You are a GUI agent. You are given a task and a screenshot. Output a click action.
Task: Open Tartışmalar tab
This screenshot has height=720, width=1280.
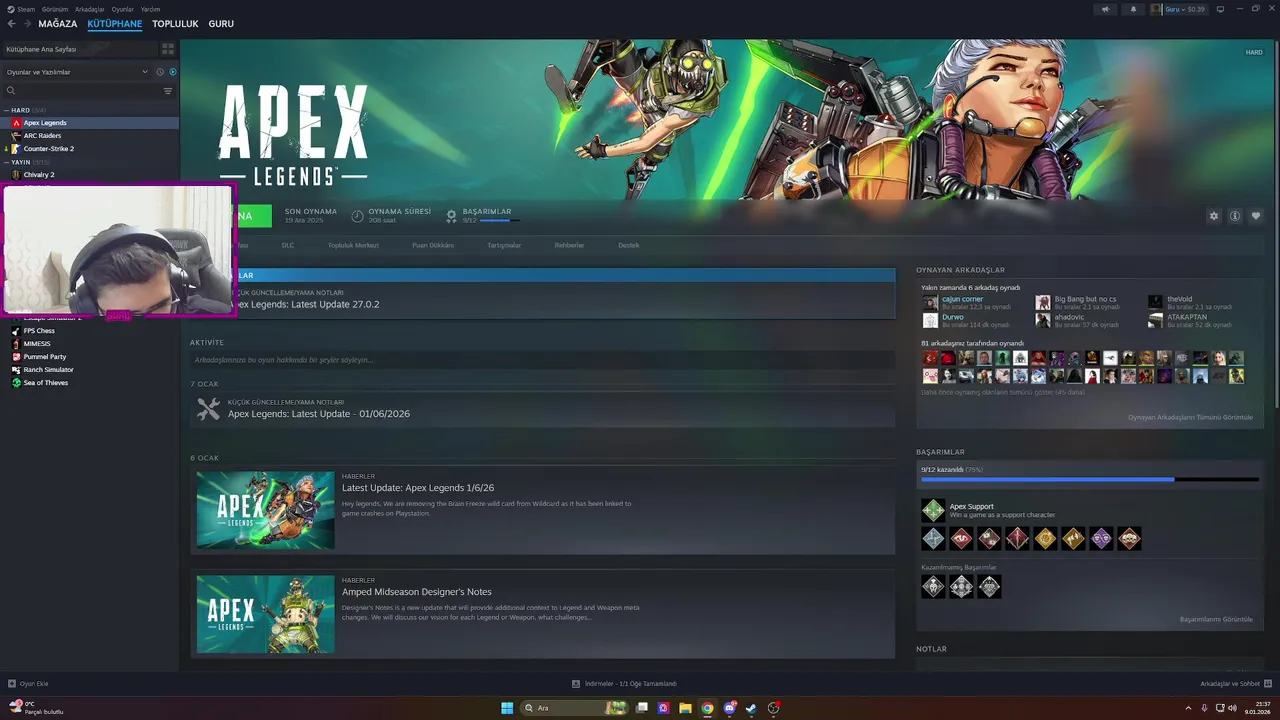pos(504,245)
